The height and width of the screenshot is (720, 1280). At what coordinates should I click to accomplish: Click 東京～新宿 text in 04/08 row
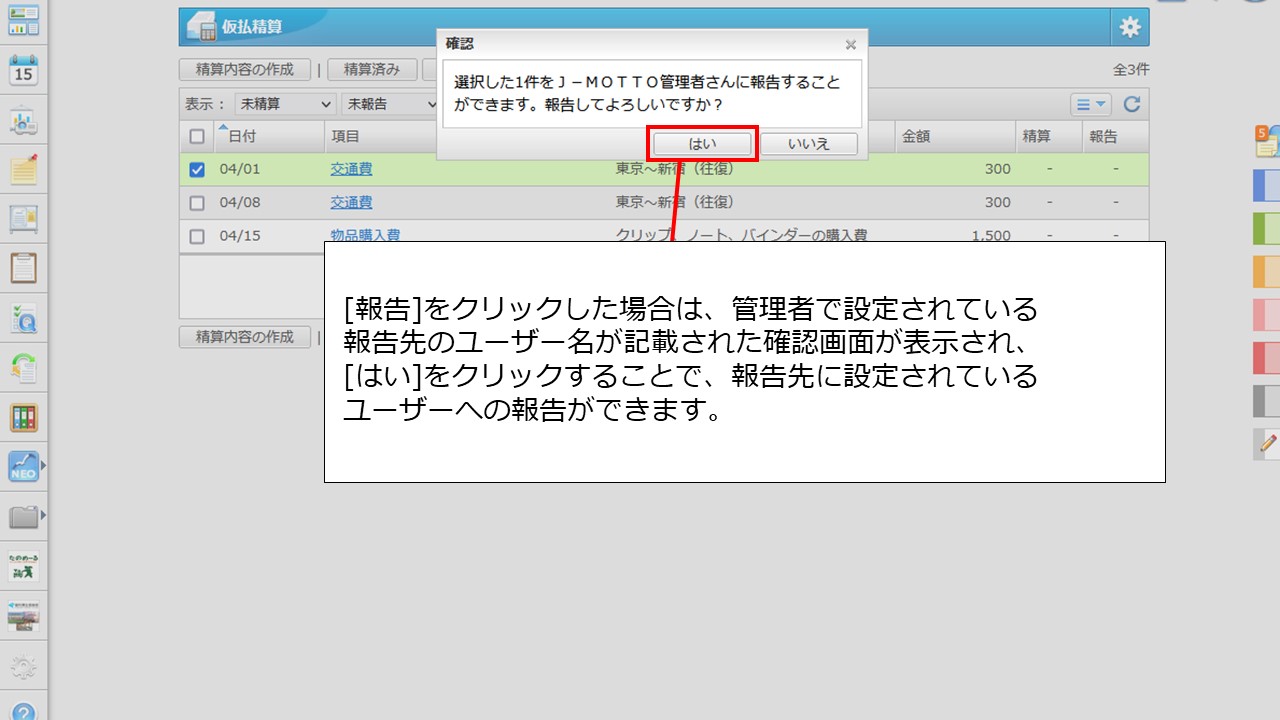tap(675, 203)
